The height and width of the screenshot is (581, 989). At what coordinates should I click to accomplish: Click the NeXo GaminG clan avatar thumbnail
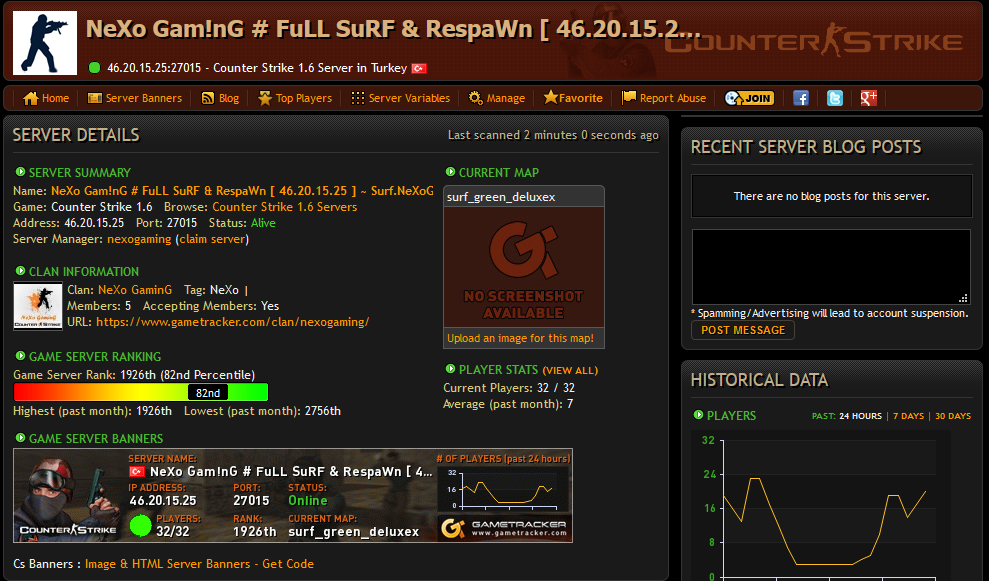(x=38, y=306)
